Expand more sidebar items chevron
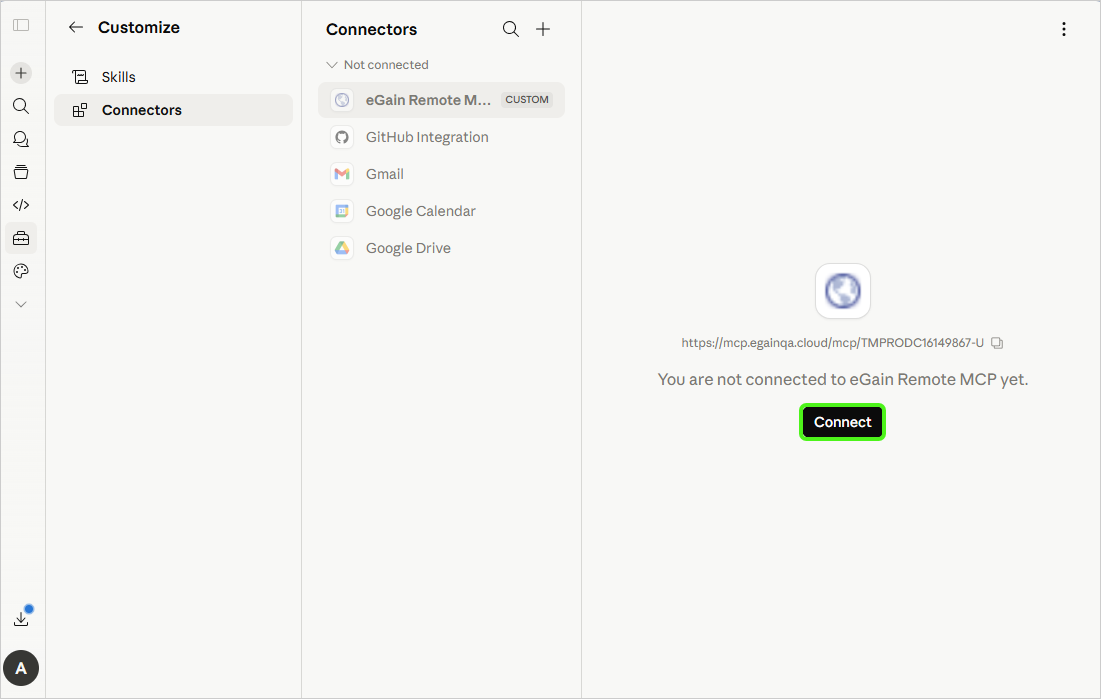The height and width of the screenshot is (699, 1101). click(21, 304)
